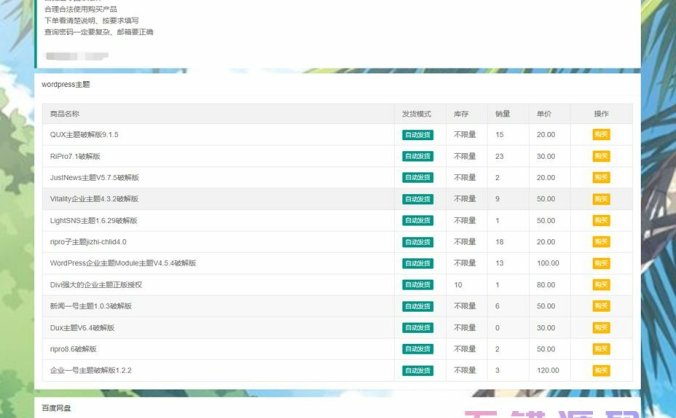676x418 pixels.
Task: Click the JustNews主题V5.7.5破解版 name
Action: pyautogui.click(x=94, y=177)
